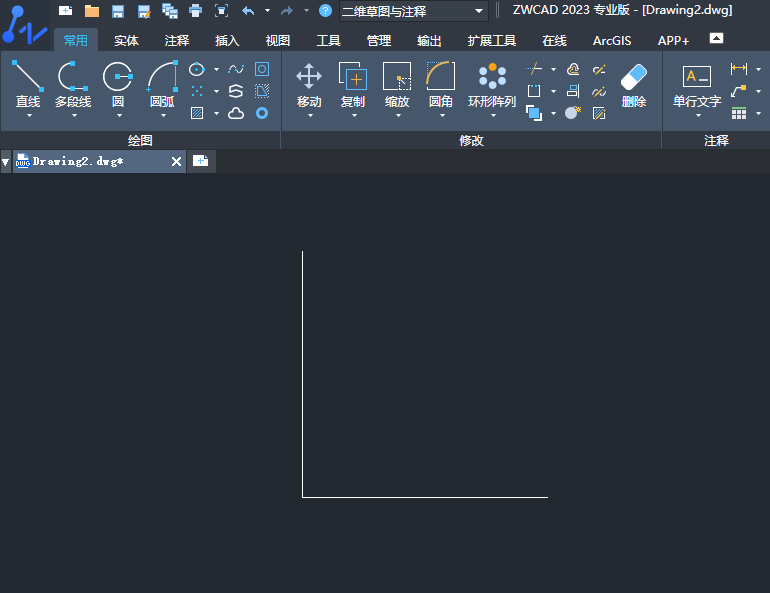The image size is (770, 593).
Task: Select the Wipeout dotted-shape icon
Action: click(x=262, y=91)
